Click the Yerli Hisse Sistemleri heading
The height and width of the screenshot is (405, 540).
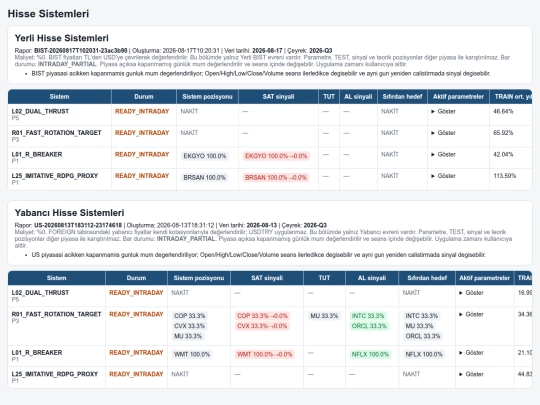pyautogui.click(x=62, y=38)
